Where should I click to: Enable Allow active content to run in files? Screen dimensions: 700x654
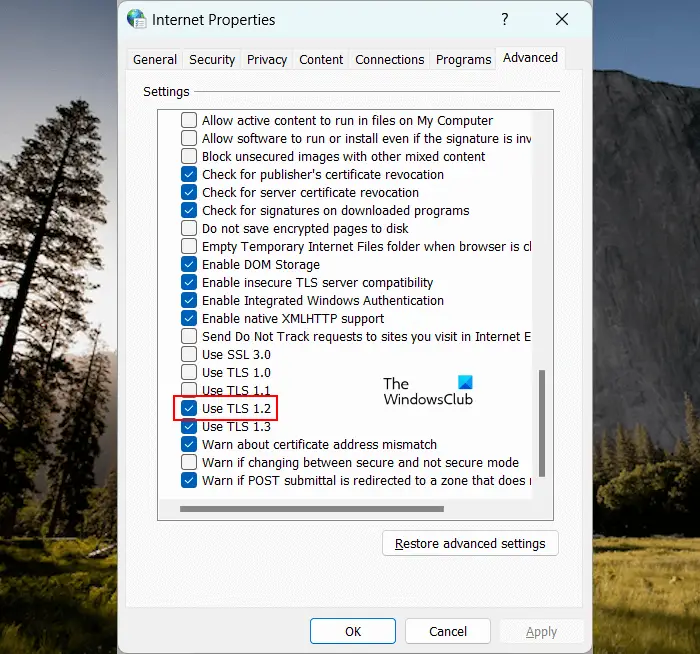(x=189, y=120)
